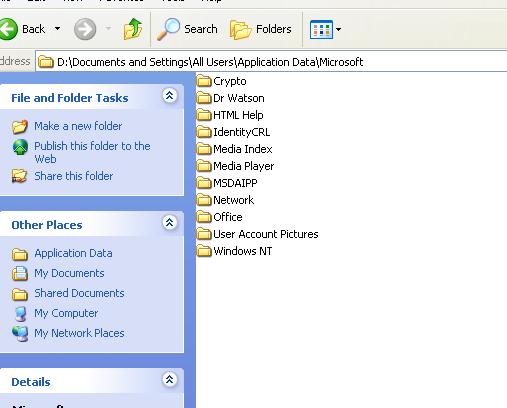Select the Crypto folder icon

click(204, 81)
